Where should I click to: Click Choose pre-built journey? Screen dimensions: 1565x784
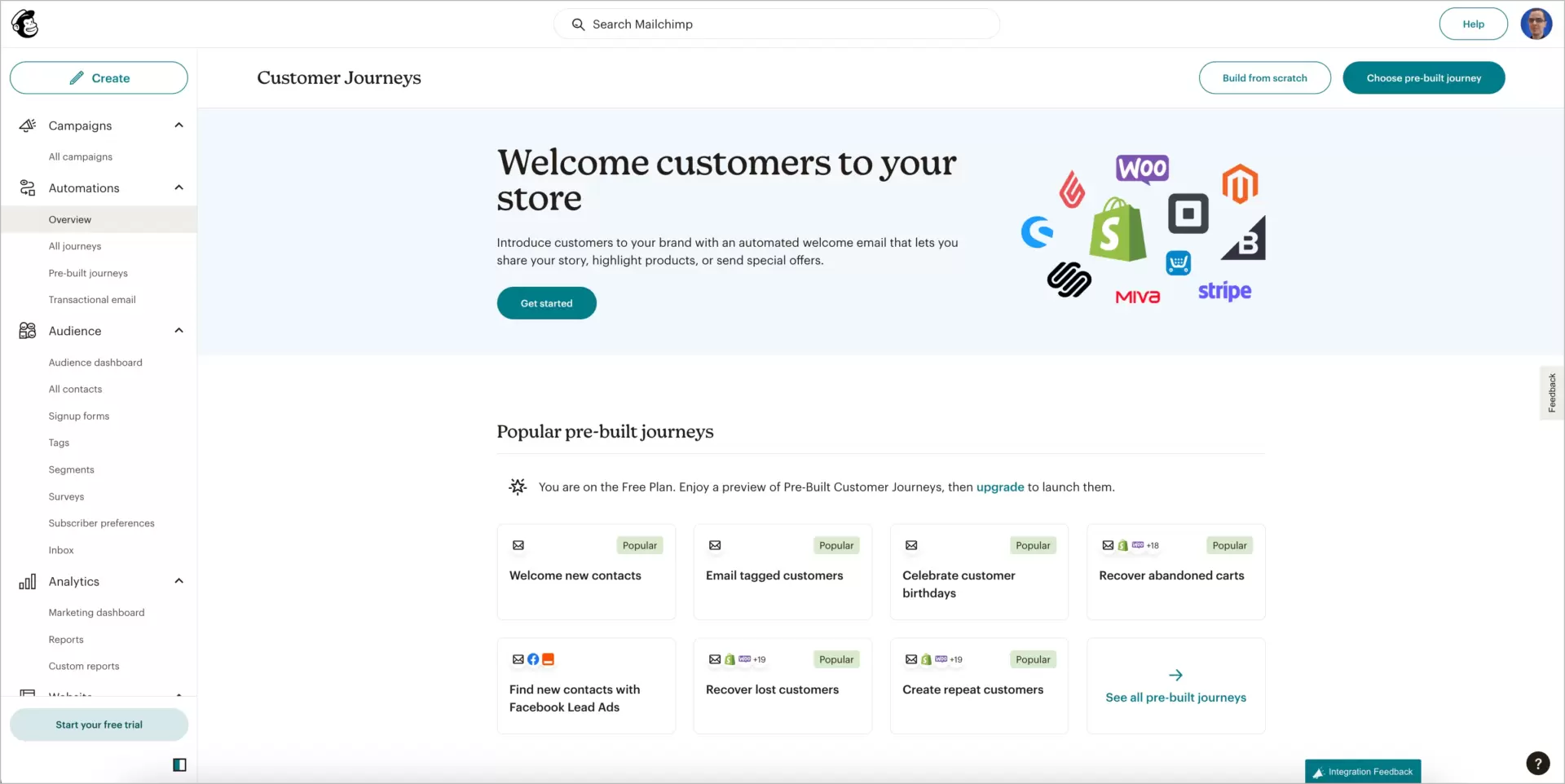1423,77
